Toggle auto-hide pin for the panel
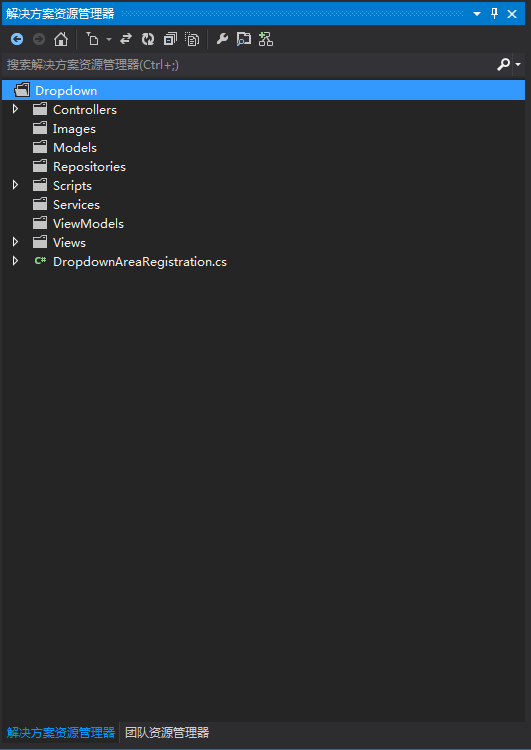This screenshot has width=531, height=750. [x=495, y=13]
